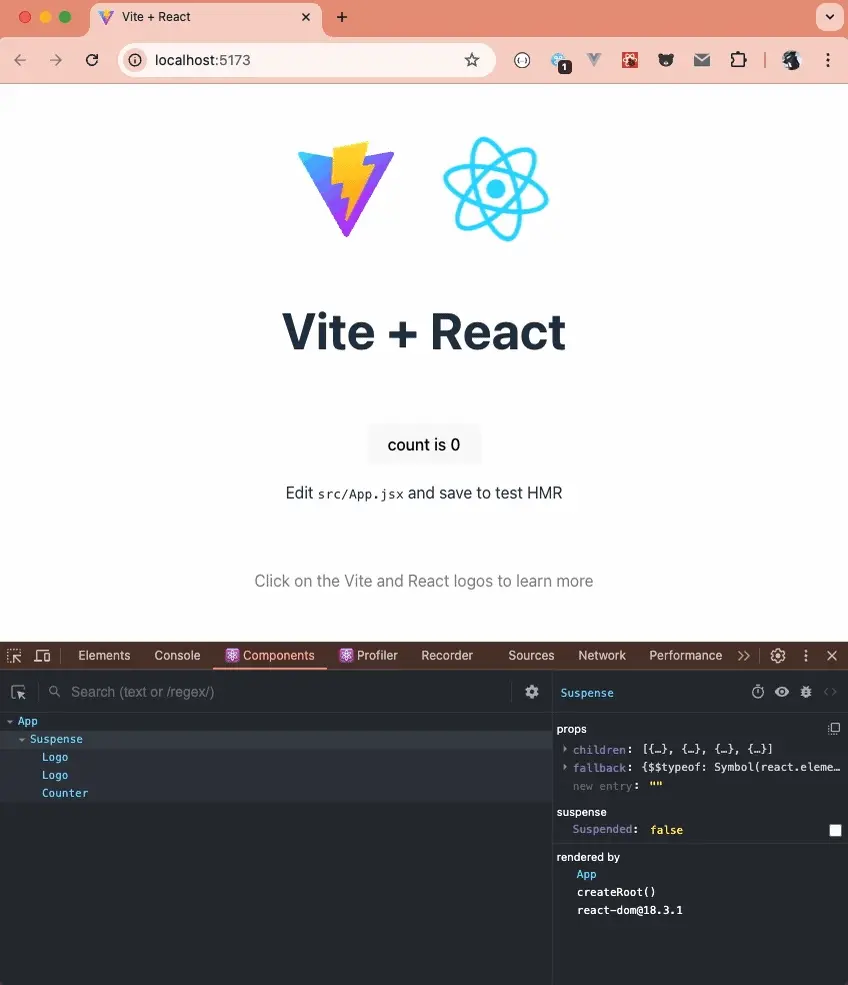Viewport: 848px width, 985px height.
Task: Click App under rendered by
Action: [x=586, y=874]
